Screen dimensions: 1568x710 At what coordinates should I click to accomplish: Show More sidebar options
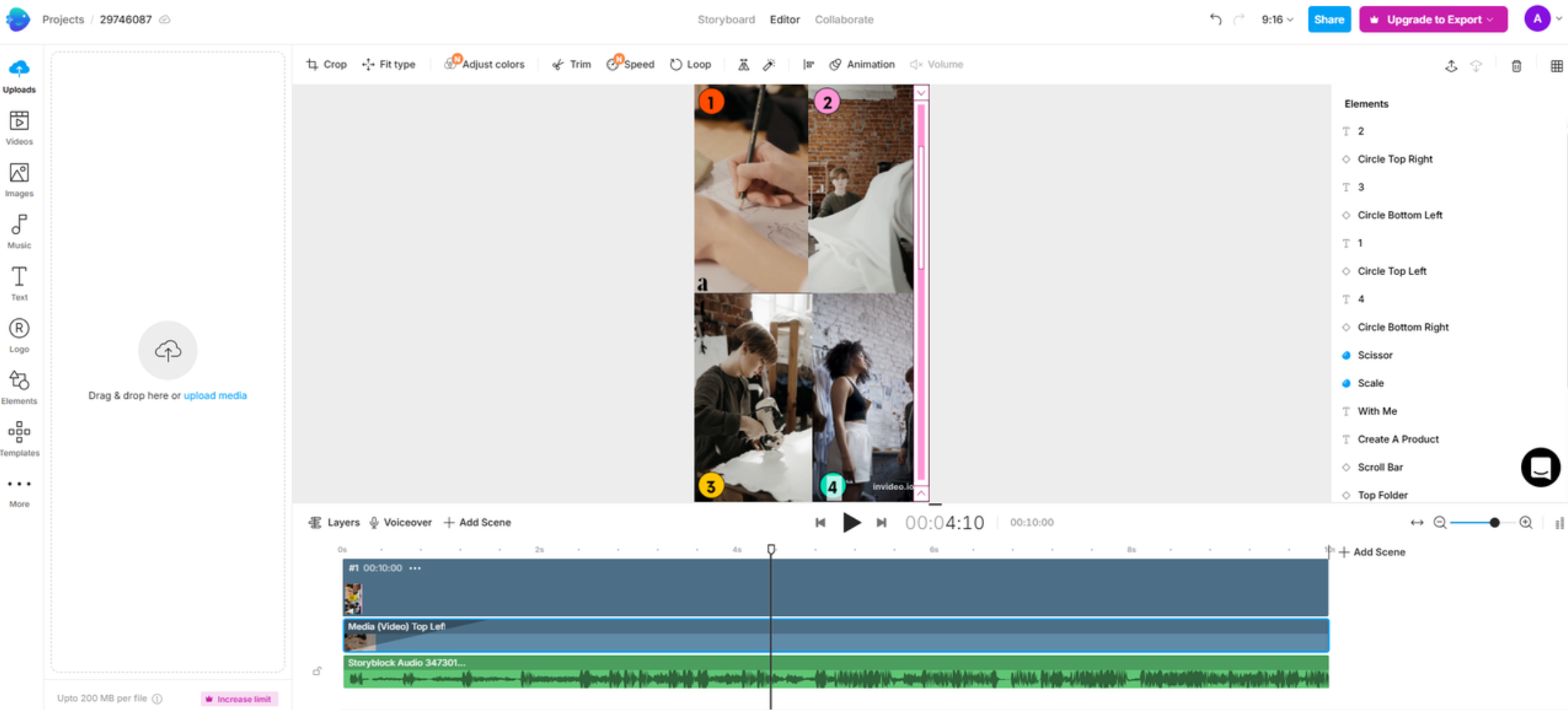19,492
